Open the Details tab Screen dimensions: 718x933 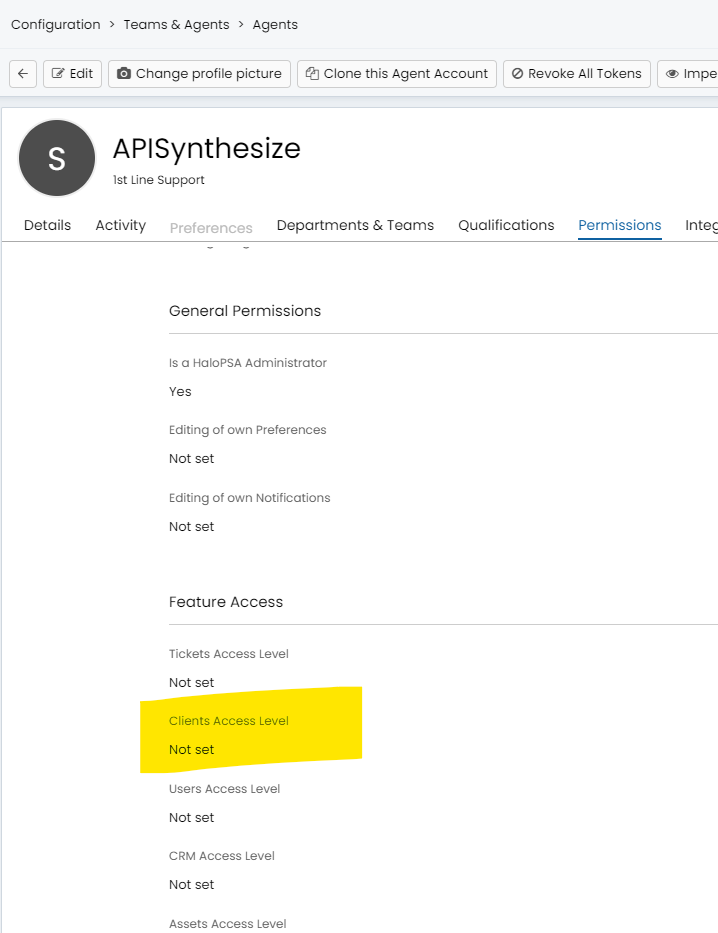(x=47, y=225)
